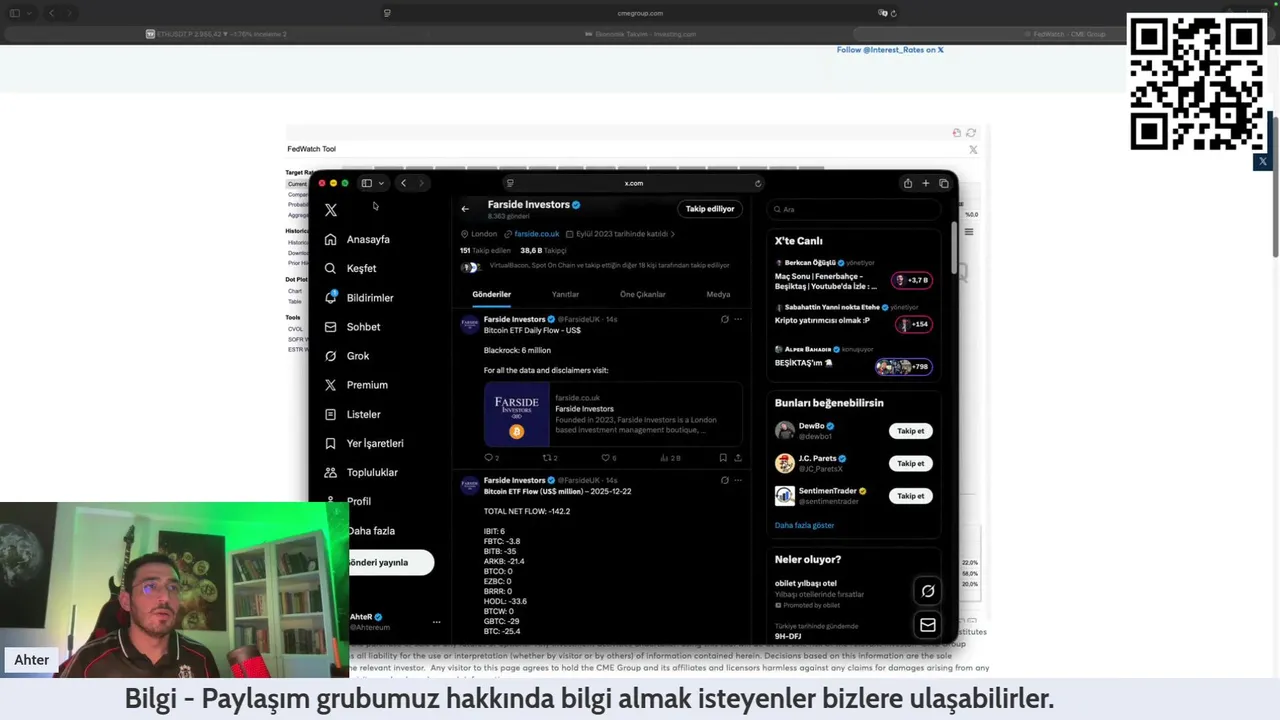Like the Bitcoin ETF Daily Flow post

[x=608, y=458]
